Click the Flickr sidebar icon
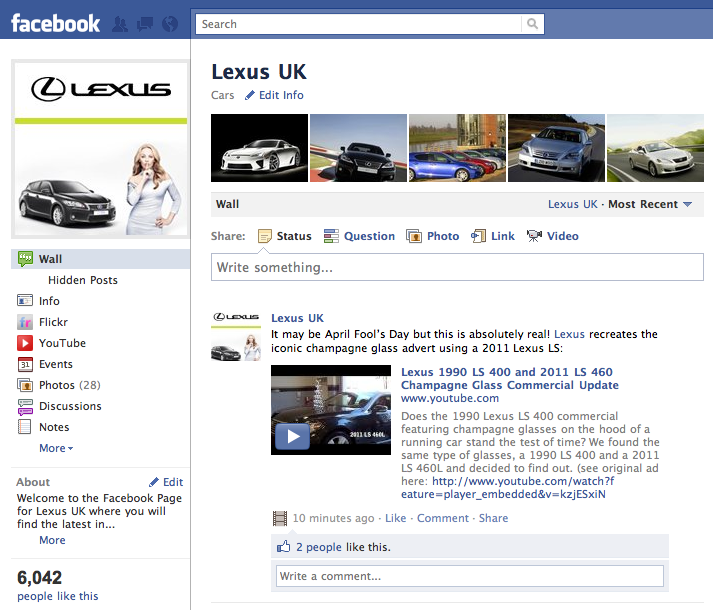This screenshot has width=713, height=610. point(25,322)
